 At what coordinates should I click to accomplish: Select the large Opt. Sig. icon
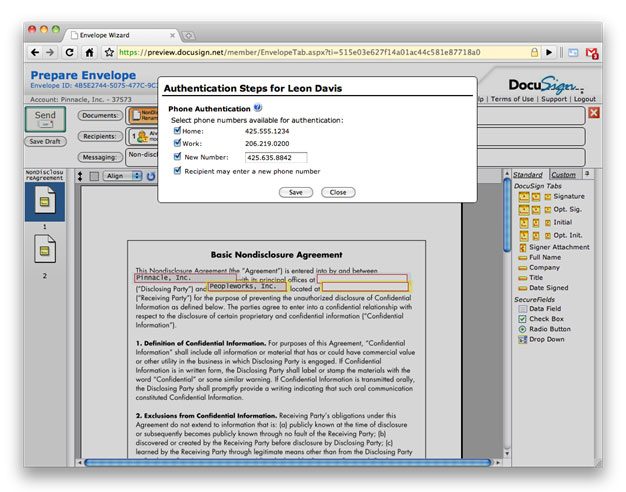(x=524, y=210)
